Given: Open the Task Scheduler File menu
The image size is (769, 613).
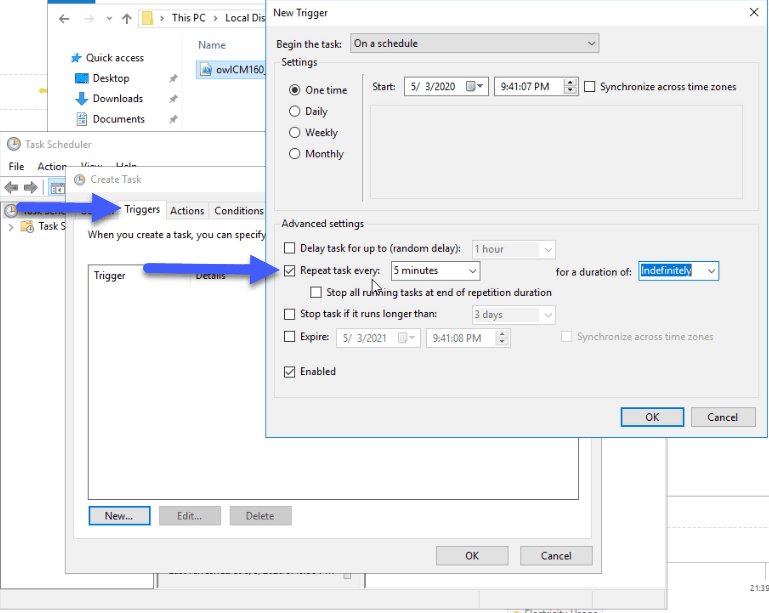Looking at the screenshot, I should tap(16, 167).
